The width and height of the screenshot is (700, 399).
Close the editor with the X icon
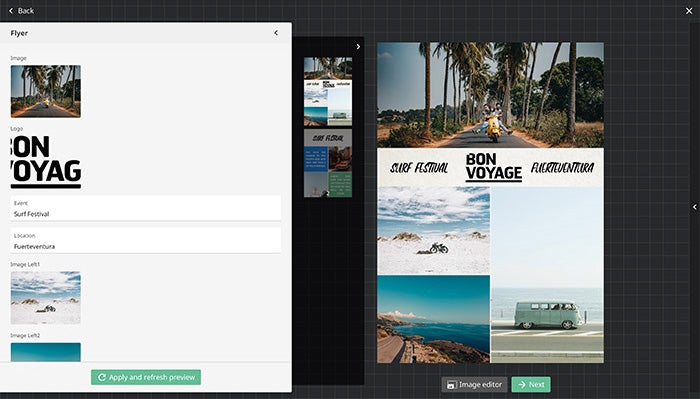click(x=689, y=11)
